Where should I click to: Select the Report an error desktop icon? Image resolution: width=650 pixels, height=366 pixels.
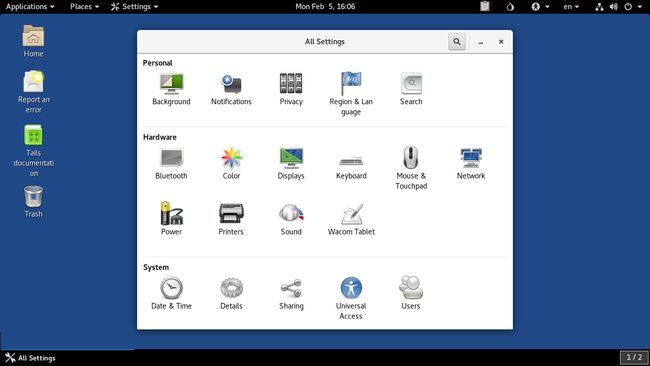pyautogui.click(x=33, y=92)
